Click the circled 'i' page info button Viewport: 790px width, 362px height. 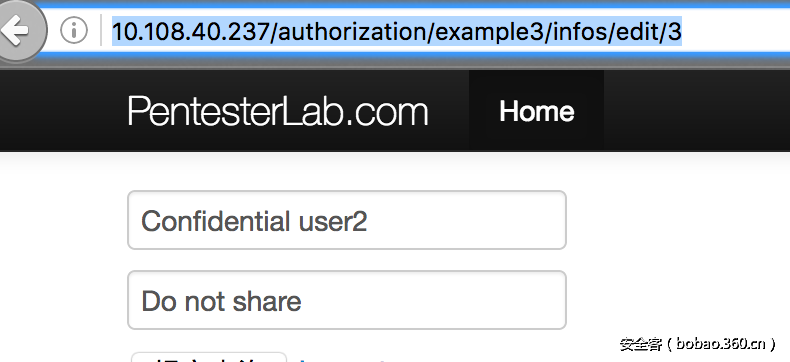(74, 31)
